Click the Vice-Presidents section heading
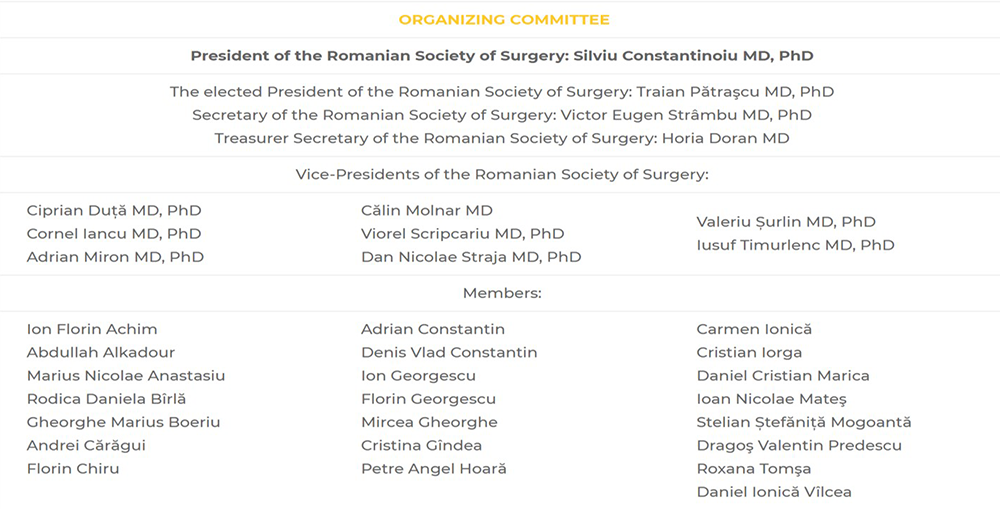 [x=501, y=174]
